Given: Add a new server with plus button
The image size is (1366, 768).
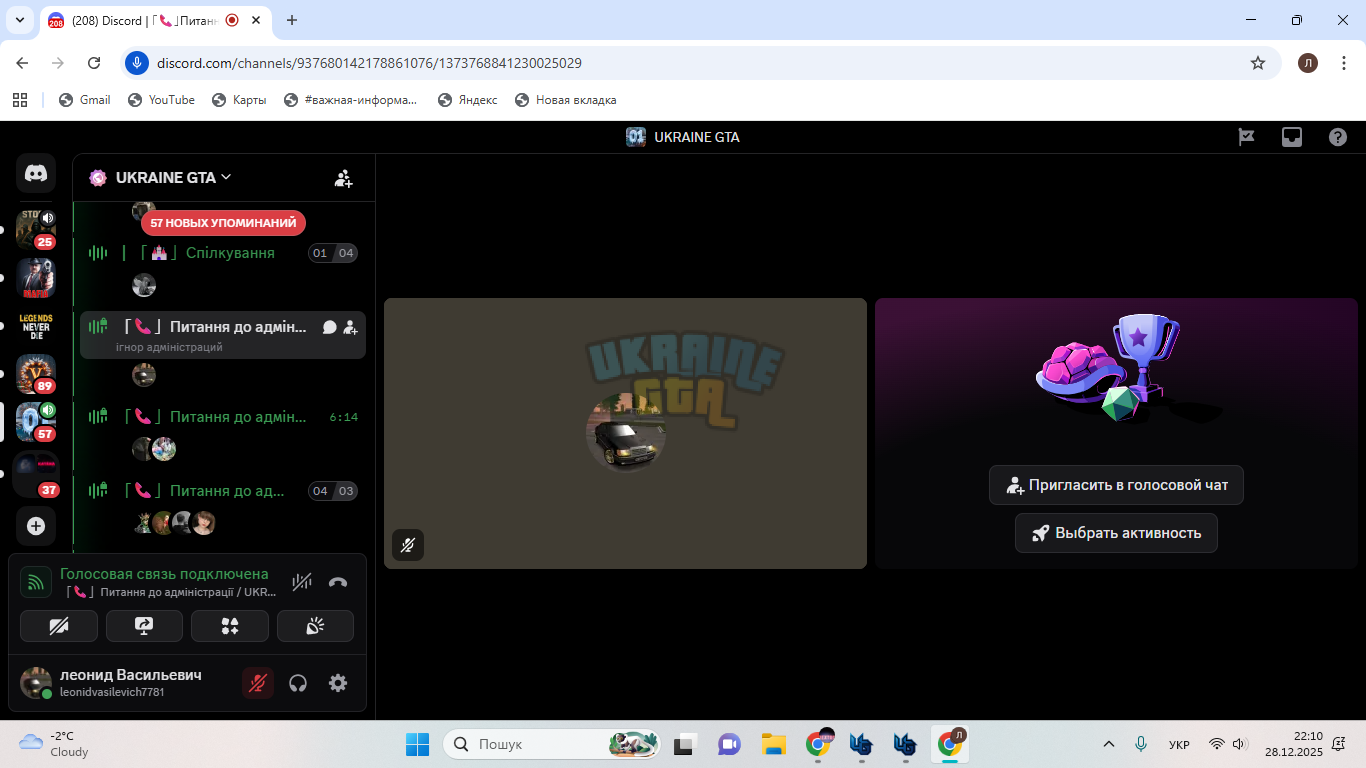Looking at the screenshot, I should 36,525.
